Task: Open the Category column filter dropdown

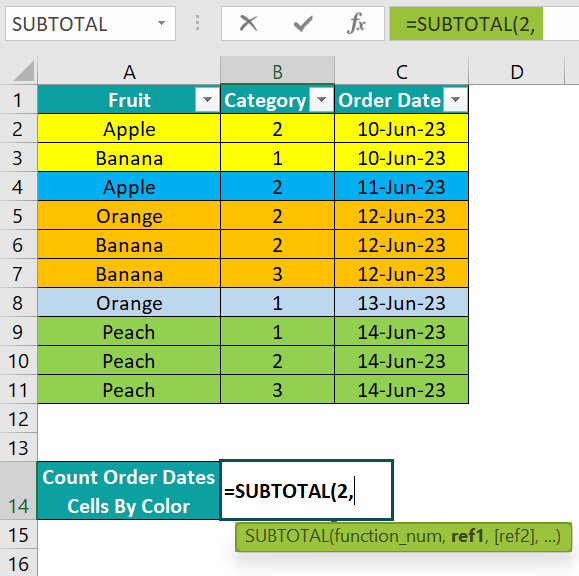Action: point(321,100)
